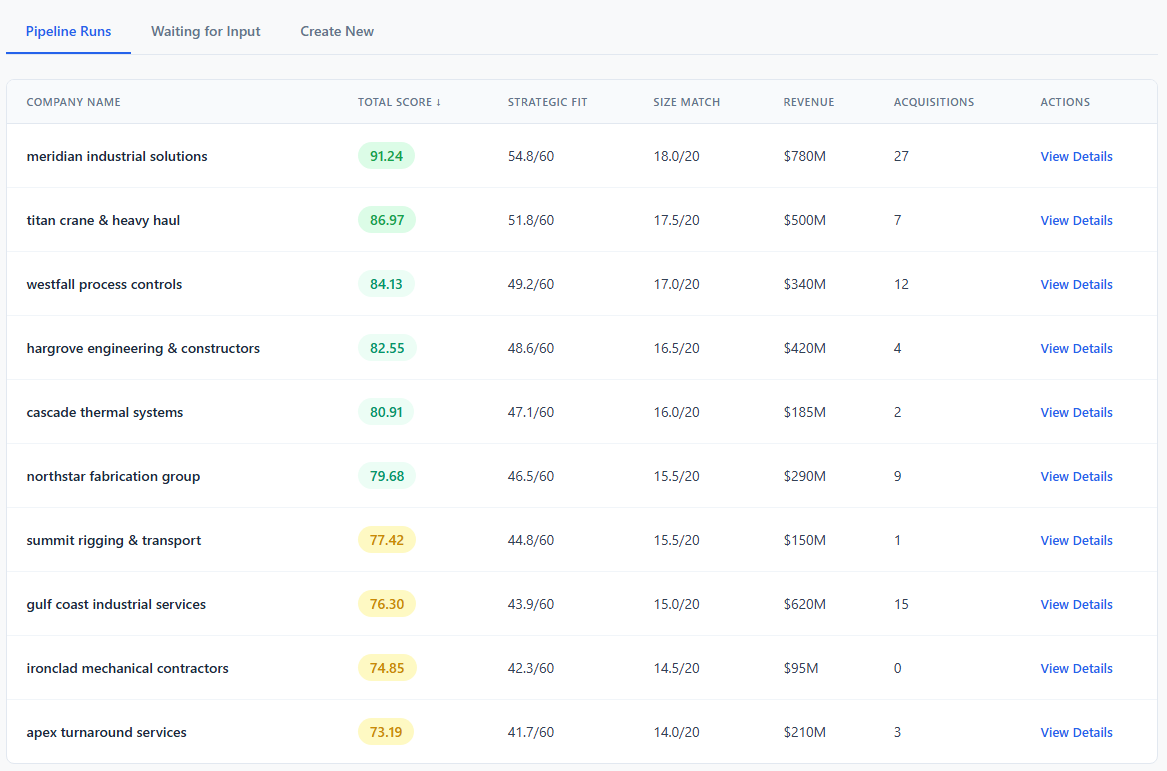Click the Revenue column header
This screenshot has height=771, width=1167.
[808, 102]
